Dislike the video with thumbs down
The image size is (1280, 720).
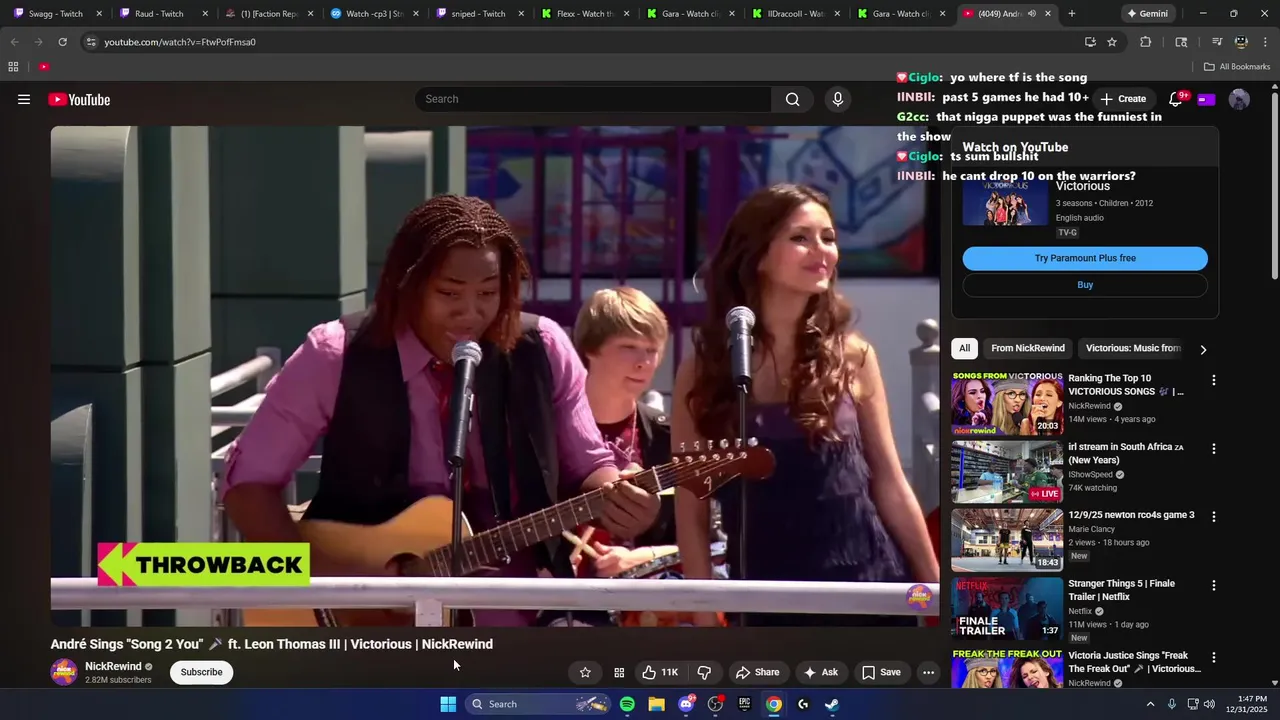(x=704, y=672)
